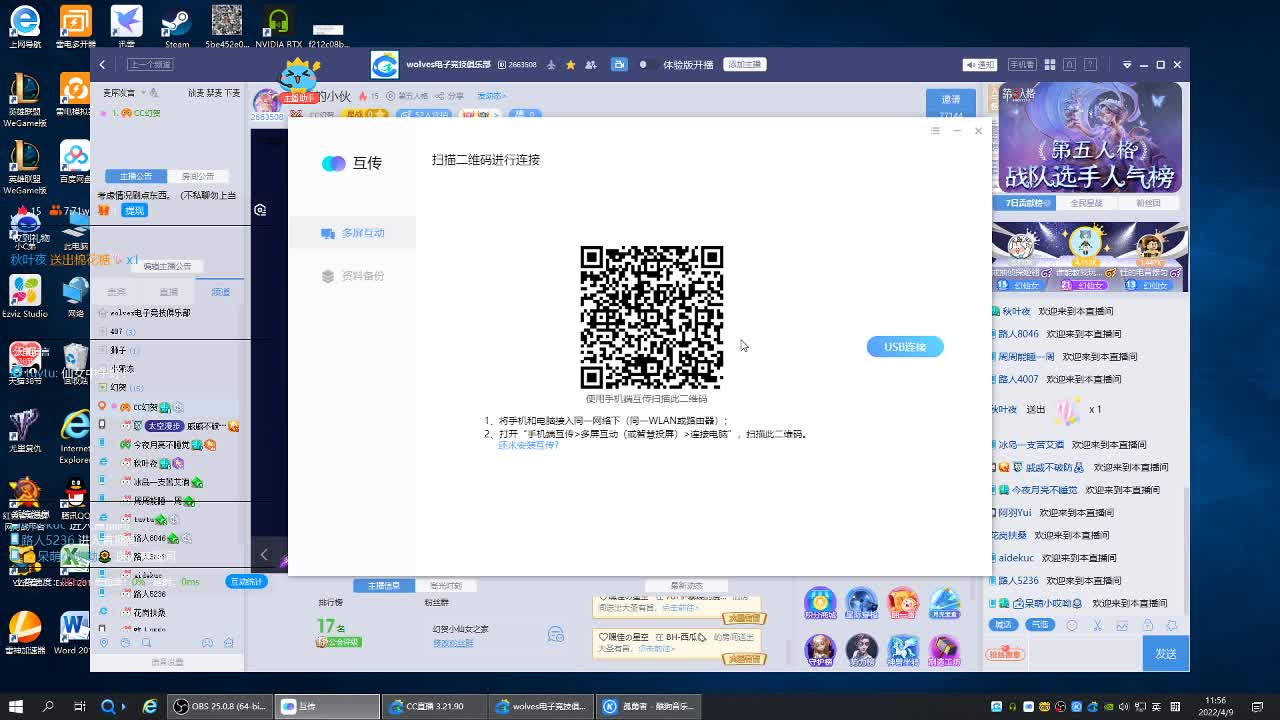
Task: Open the 别墅工坊 icon
Action: coord(944,651)
